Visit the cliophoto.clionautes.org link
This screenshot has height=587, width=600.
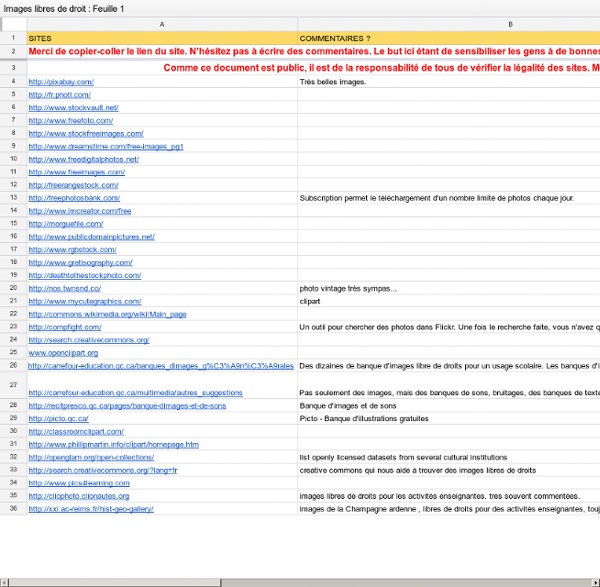(79, 496)
